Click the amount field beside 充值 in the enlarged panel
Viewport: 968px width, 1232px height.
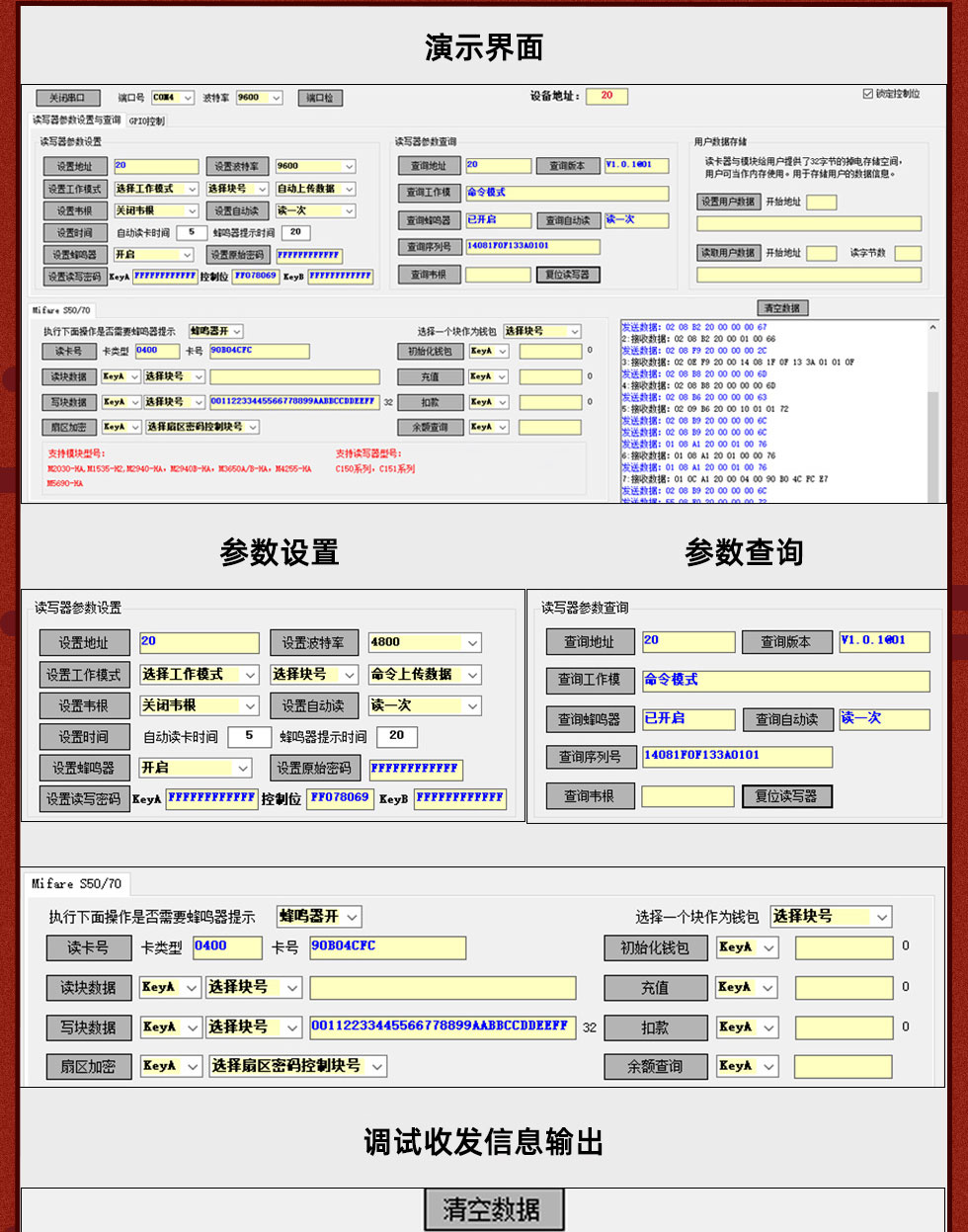tap(844, 987)
